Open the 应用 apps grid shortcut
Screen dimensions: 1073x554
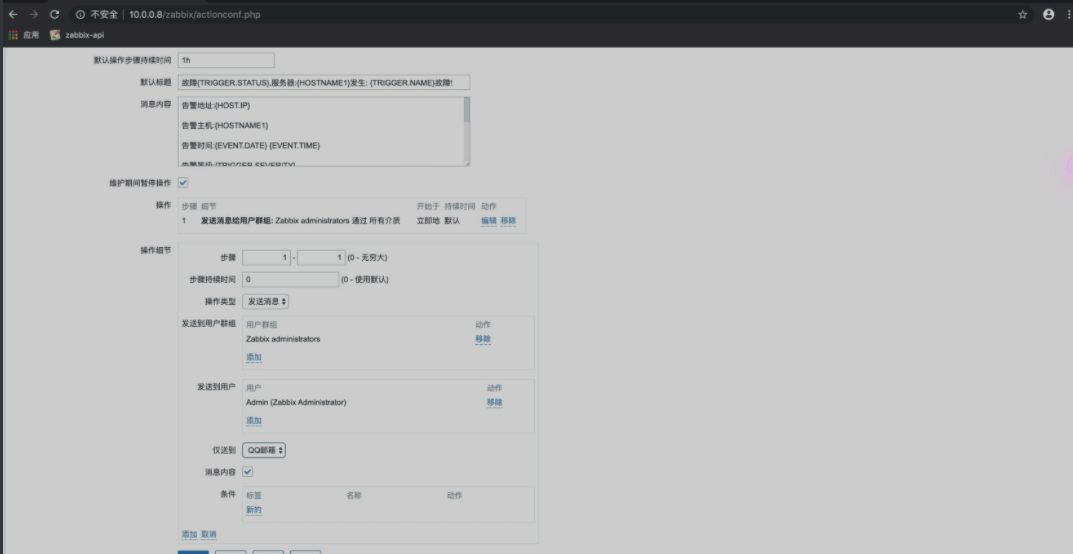point(23,35)
